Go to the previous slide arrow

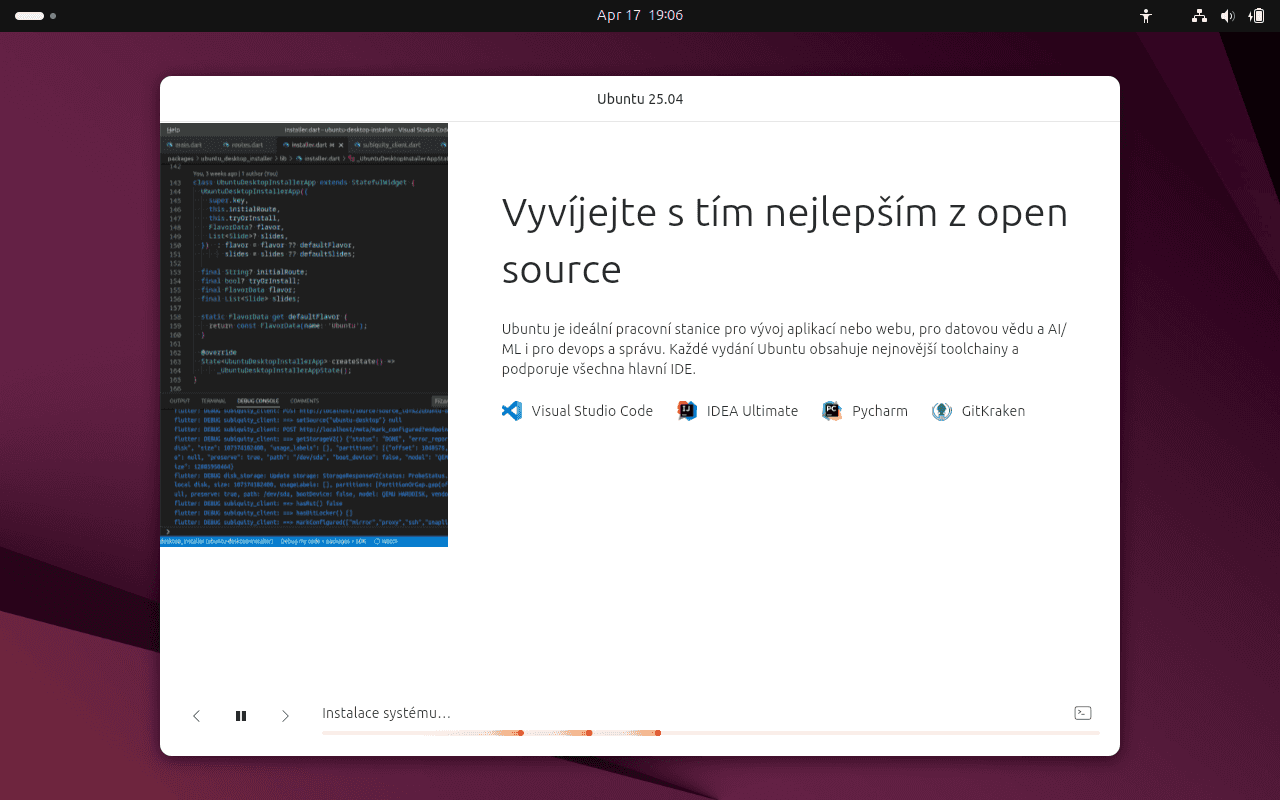(x=197, y=716)
